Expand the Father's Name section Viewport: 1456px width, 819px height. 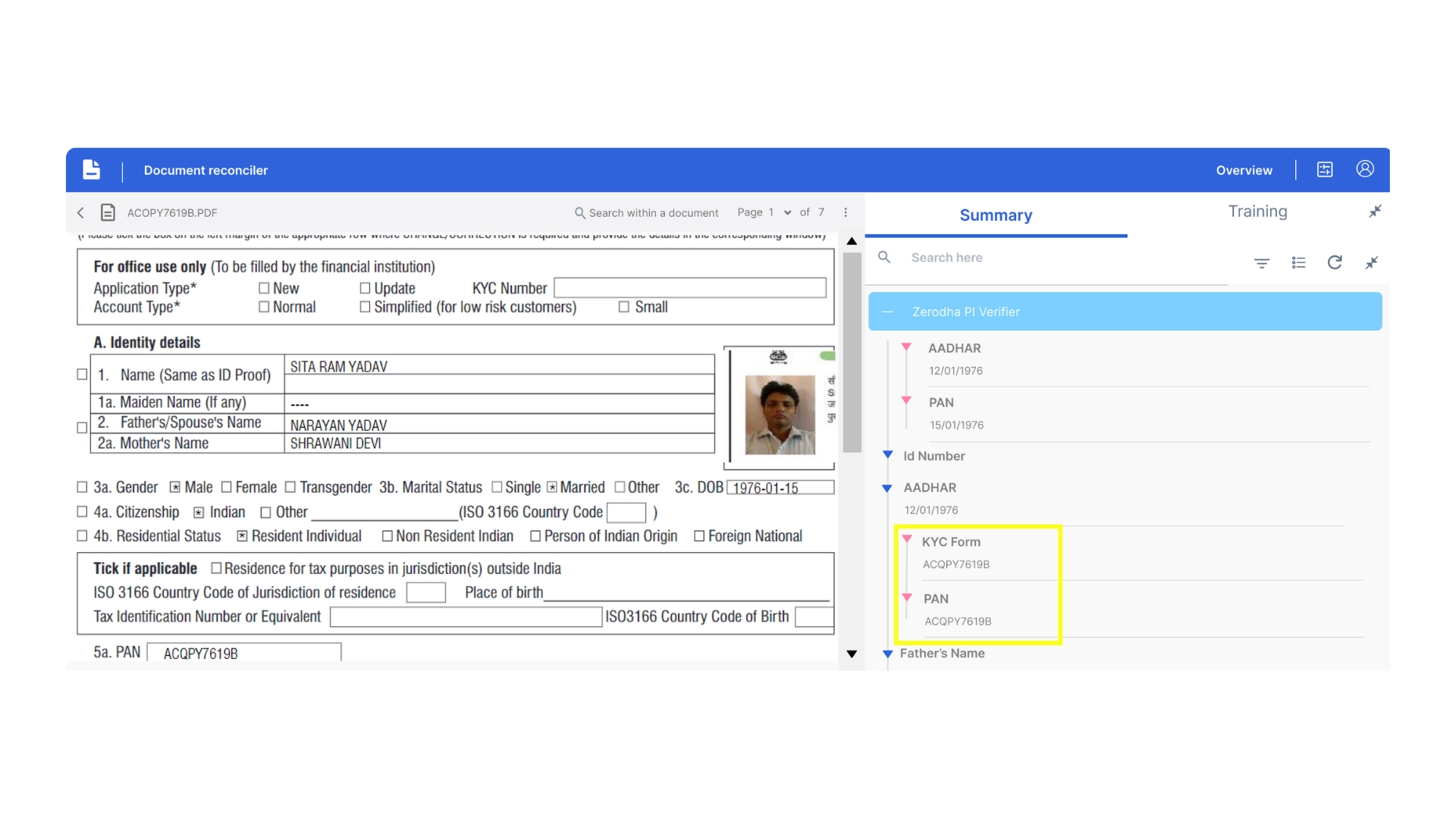point(887,653)
